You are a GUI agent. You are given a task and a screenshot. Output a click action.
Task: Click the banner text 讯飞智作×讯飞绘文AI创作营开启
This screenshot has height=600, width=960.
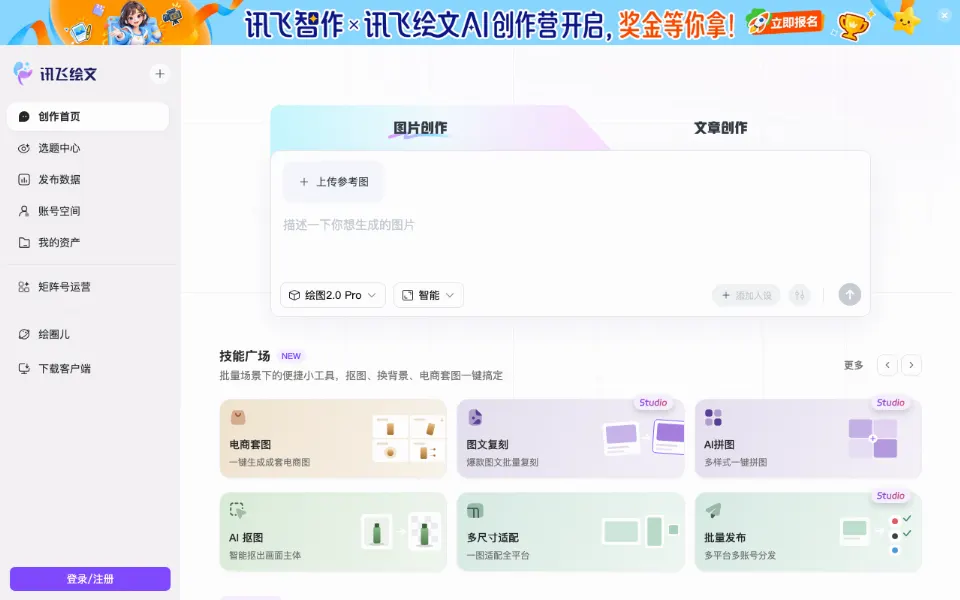pyautogui.click(x=427, y=26)
